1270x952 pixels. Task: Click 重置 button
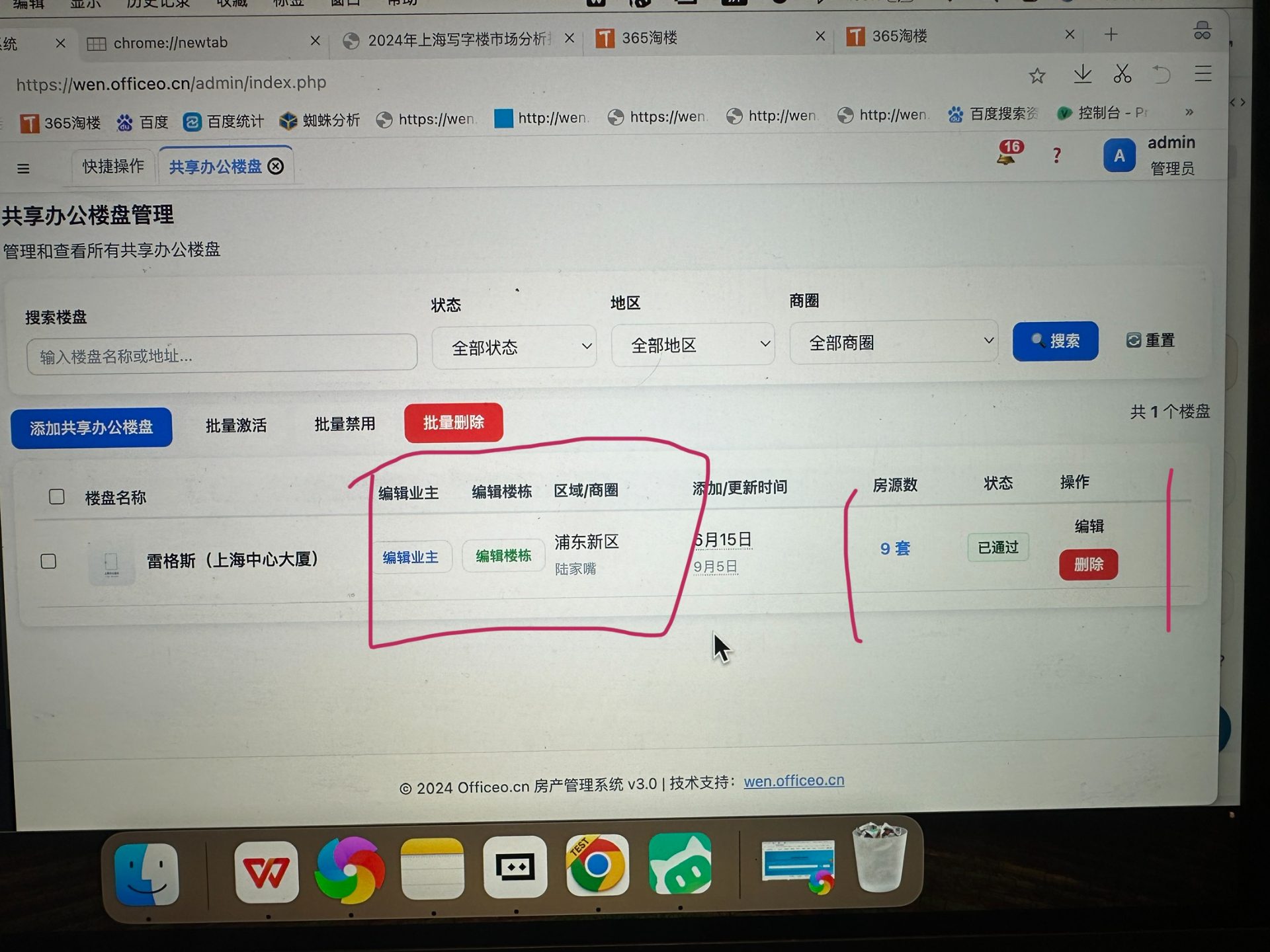[1150, 340]
